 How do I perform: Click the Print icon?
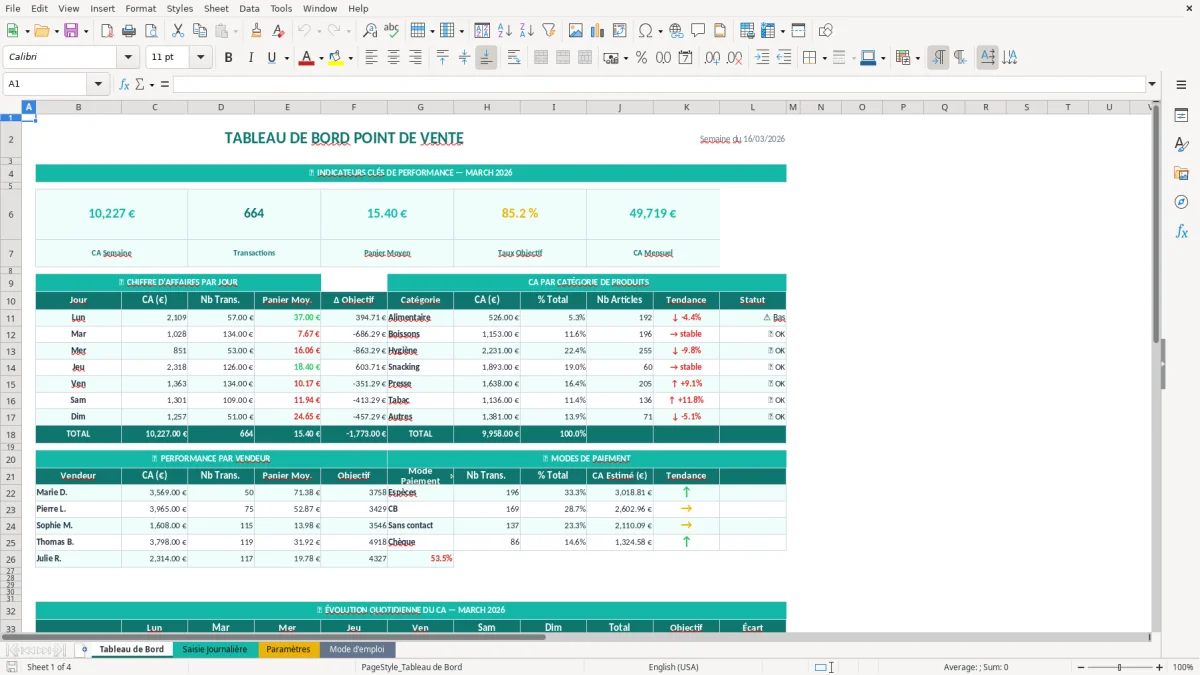(129, 31)
